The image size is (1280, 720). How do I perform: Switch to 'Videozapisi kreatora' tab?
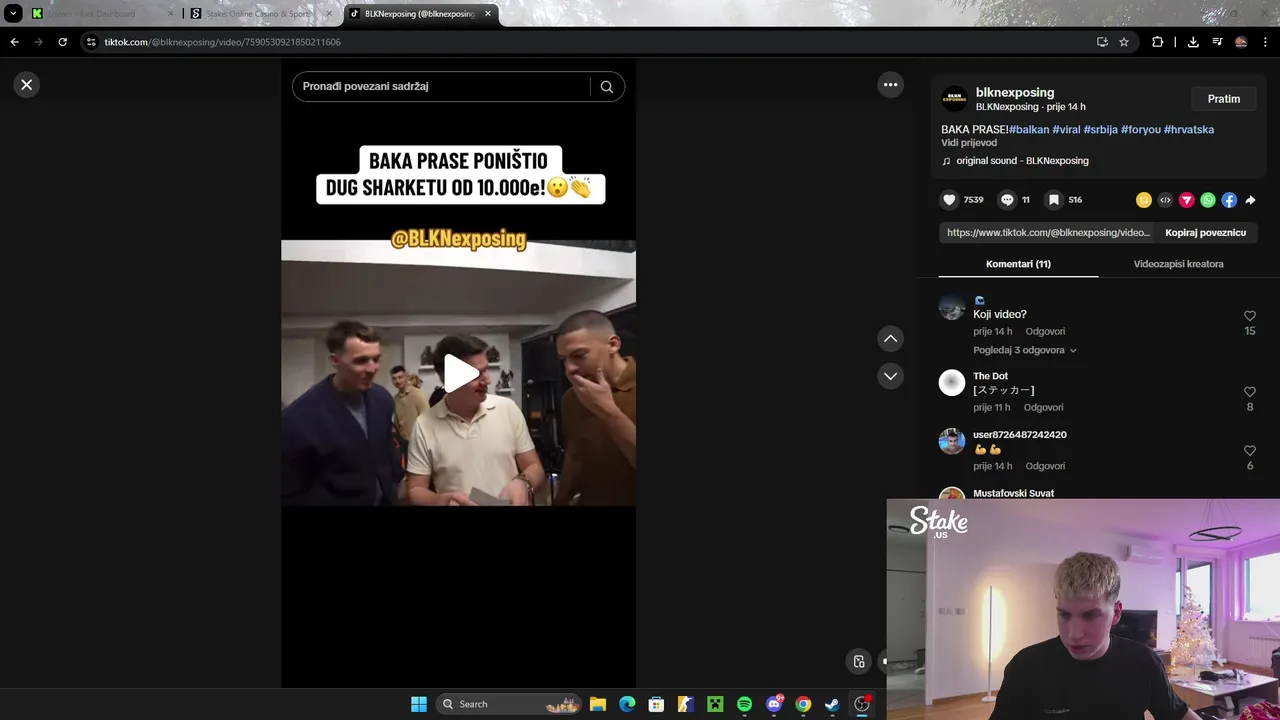coord(1178,264)
